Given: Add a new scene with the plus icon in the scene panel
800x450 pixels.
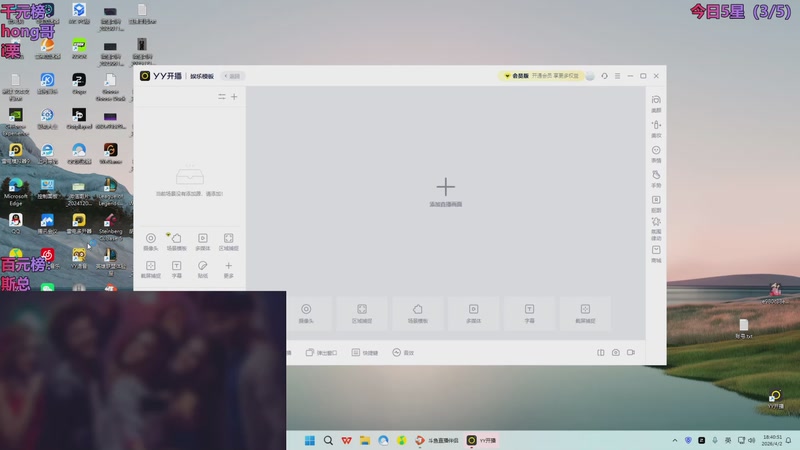Looking at the screenshot, I should 234,96.
